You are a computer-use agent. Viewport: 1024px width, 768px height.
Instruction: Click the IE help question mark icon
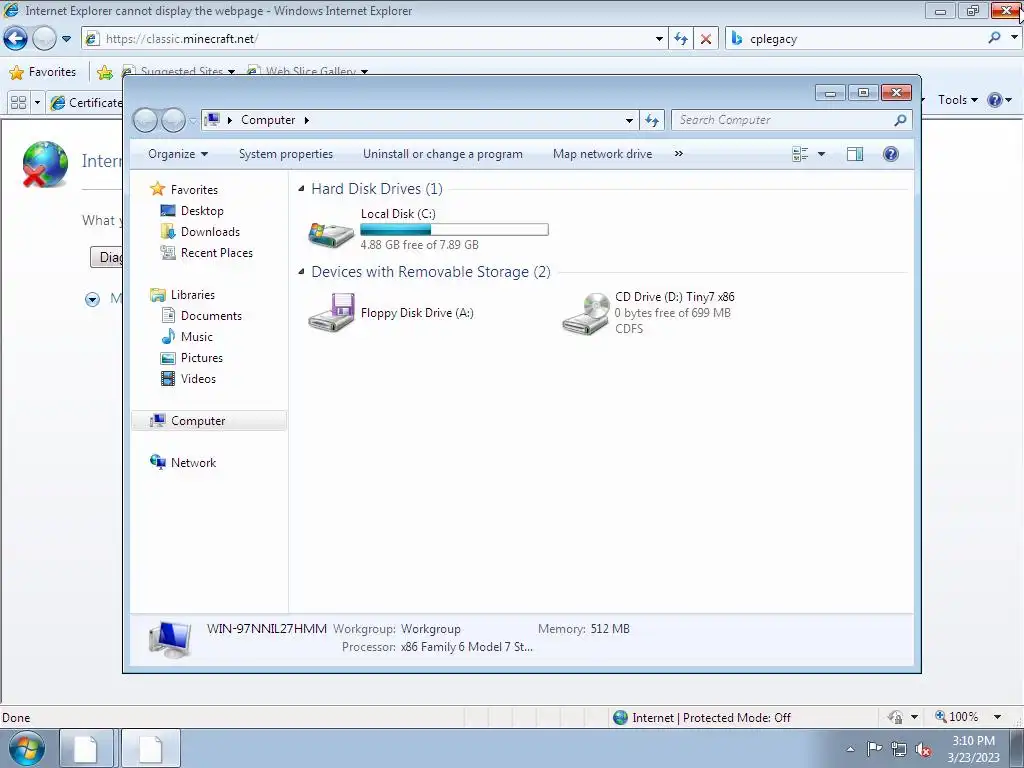tap(995, 100)
